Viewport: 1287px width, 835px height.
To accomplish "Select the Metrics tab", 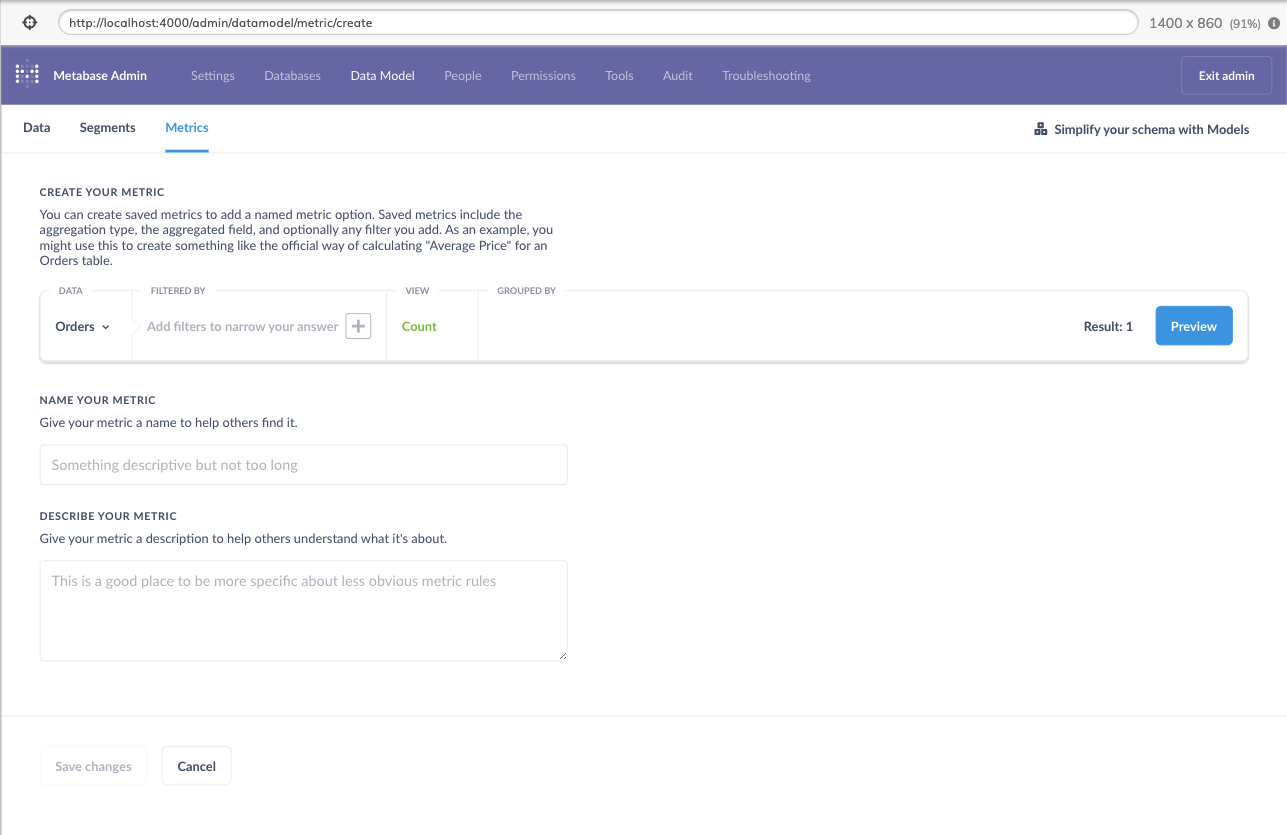I will [x=186, y=127].
